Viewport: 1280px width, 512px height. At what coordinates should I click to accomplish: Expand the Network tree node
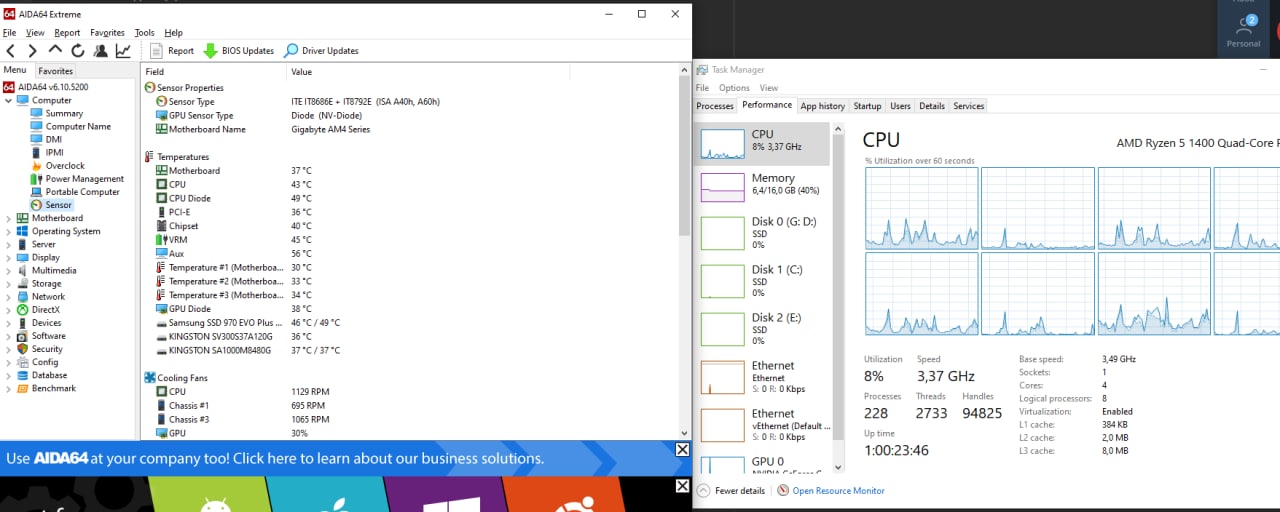point(9,296)
